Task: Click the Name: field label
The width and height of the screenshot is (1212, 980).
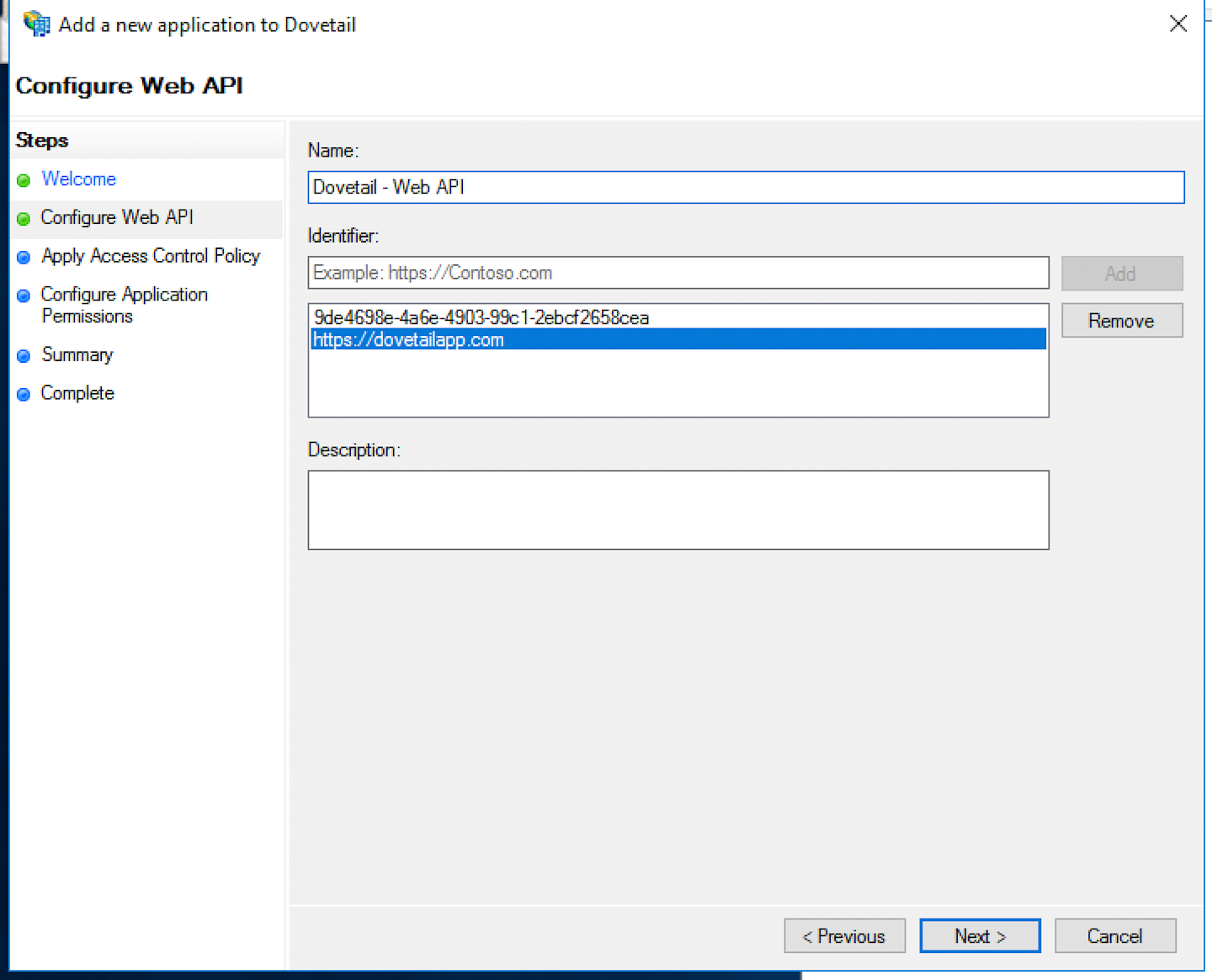Action: 333,151
